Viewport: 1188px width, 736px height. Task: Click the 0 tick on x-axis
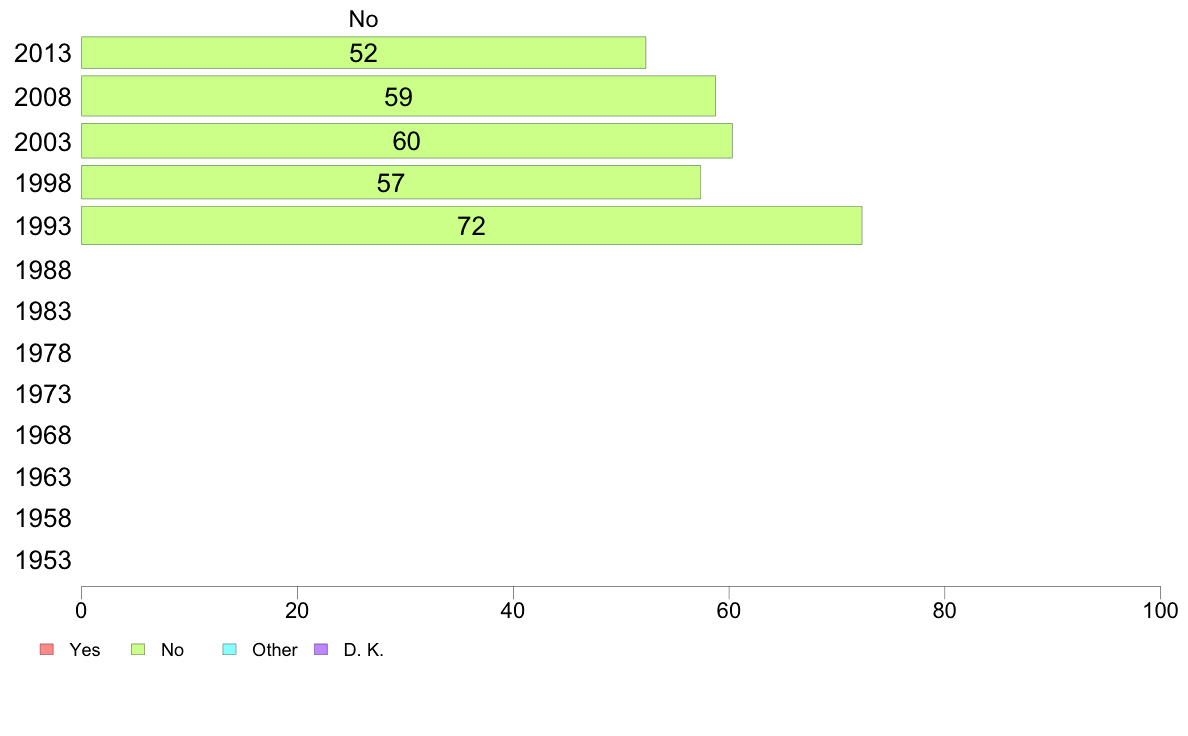coord(81,610)
